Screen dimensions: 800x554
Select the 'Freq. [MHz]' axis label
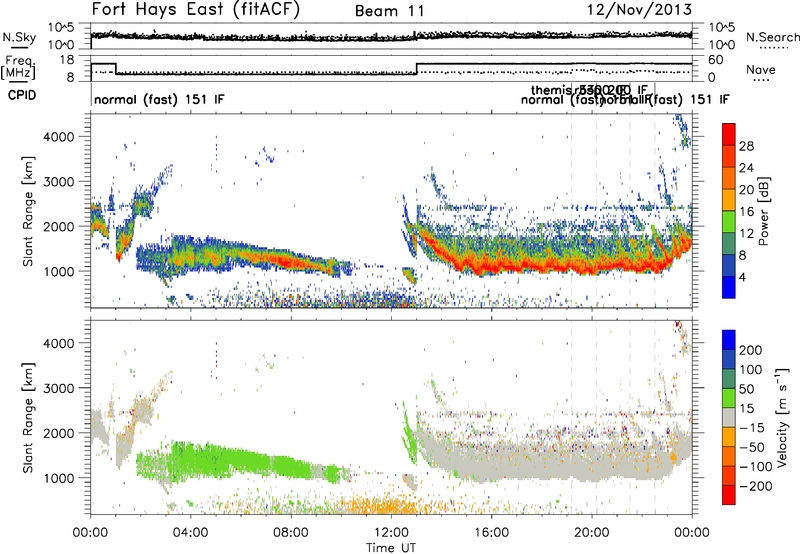[x=19, y=67]
